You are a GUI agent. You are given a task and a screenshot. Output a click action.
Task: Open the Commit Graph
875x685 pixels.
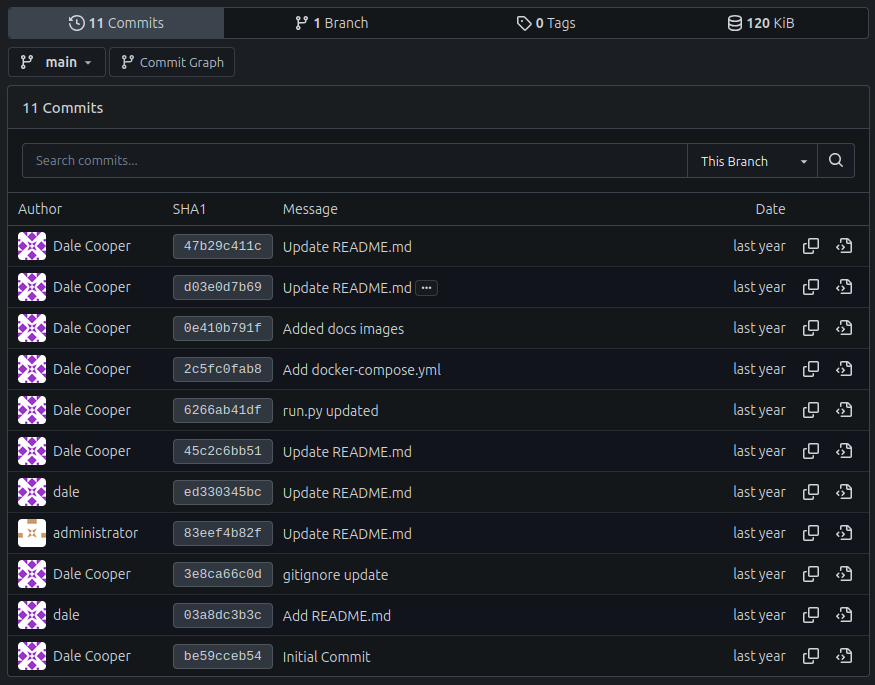[x=172, y=62]
